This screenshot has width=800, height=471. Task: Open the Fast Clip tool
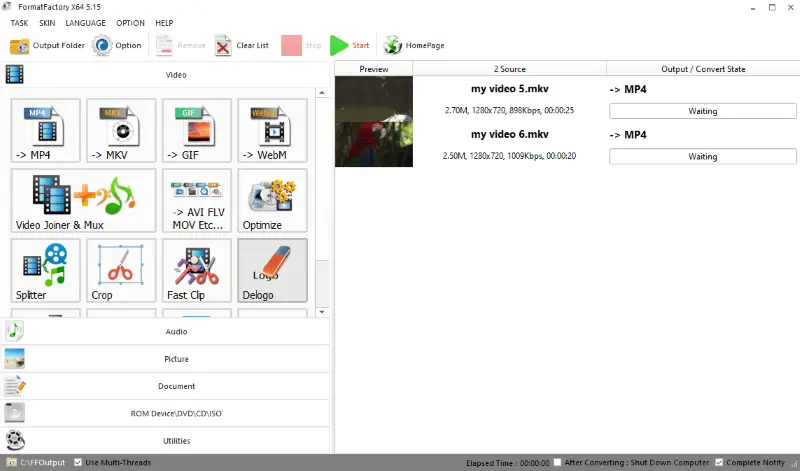click(197, 270)
